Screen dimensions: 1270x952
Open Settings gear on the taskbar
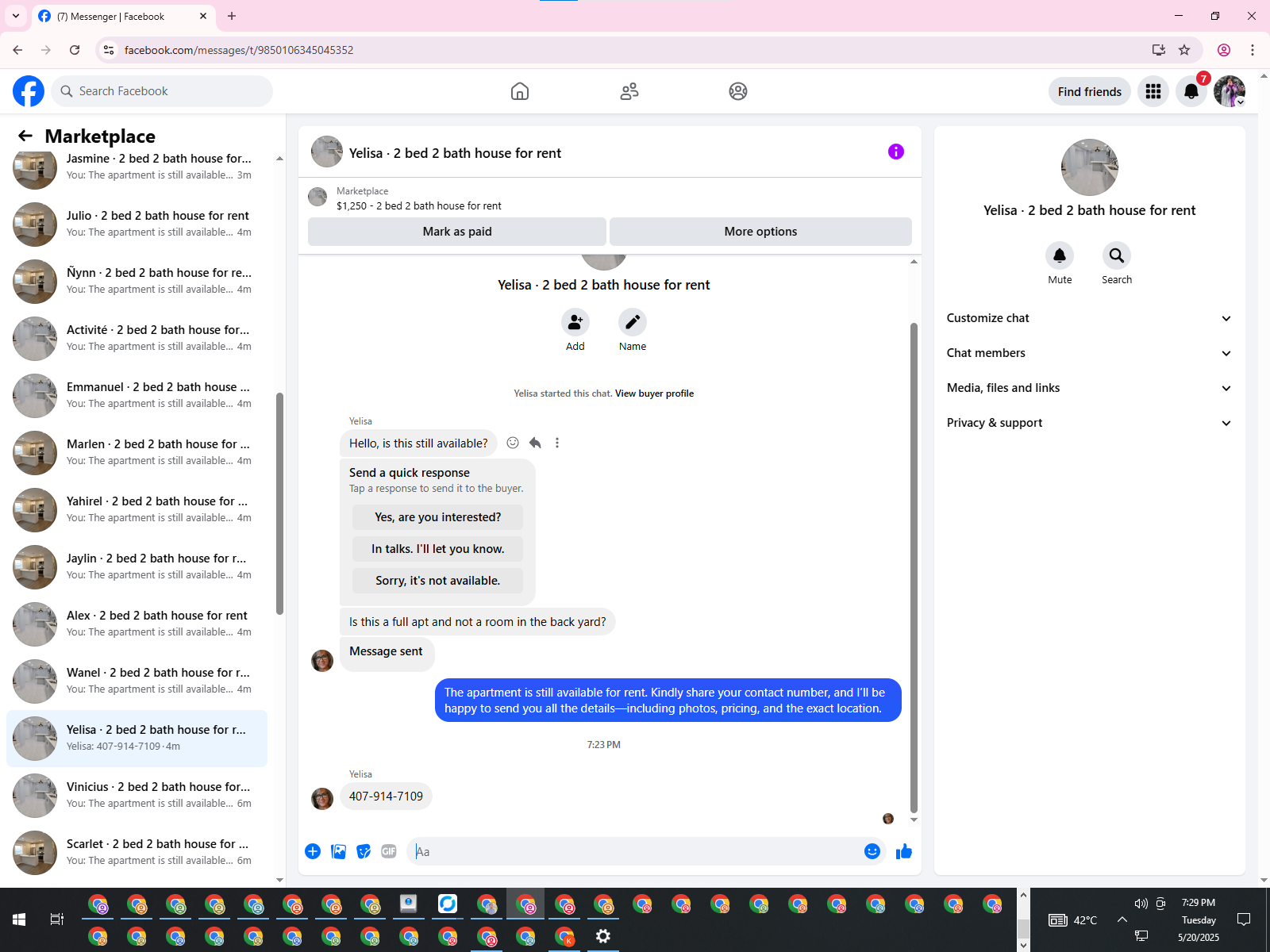pyautogui.click(x=603, y=936)
